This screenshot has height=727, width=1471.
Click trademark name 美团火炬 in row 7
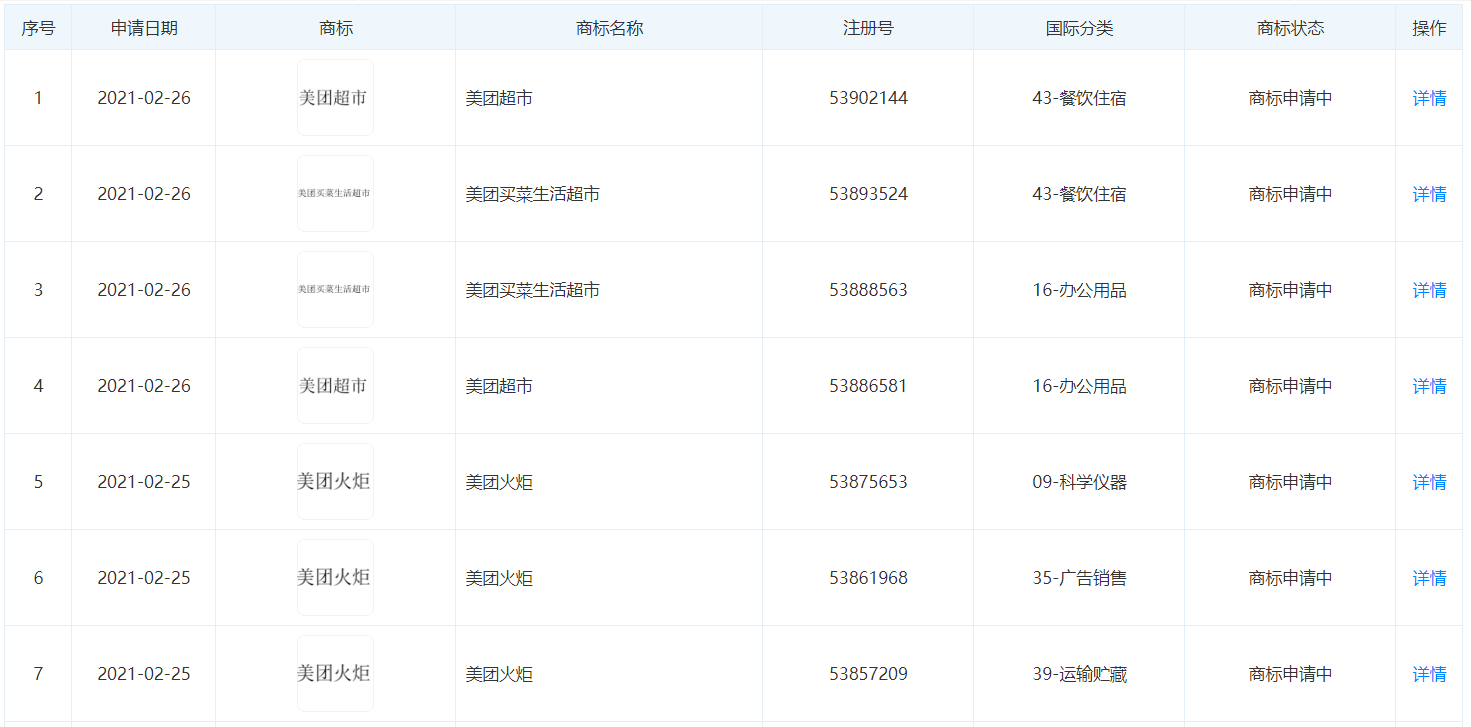499,674
